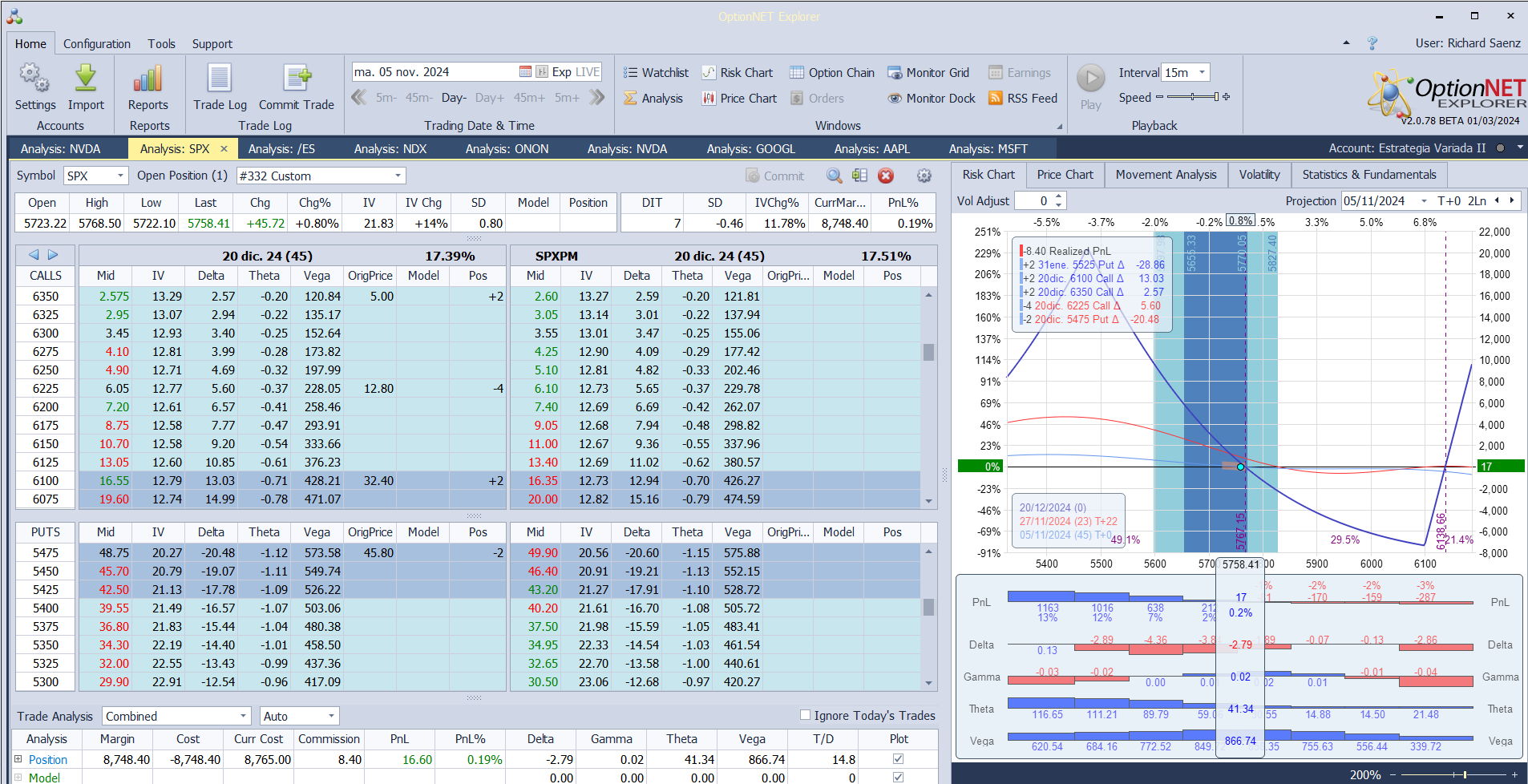Screen dimensions: 1528x784
Task: Switch to the Analysis: NDX tab
Action: [390, 149]
